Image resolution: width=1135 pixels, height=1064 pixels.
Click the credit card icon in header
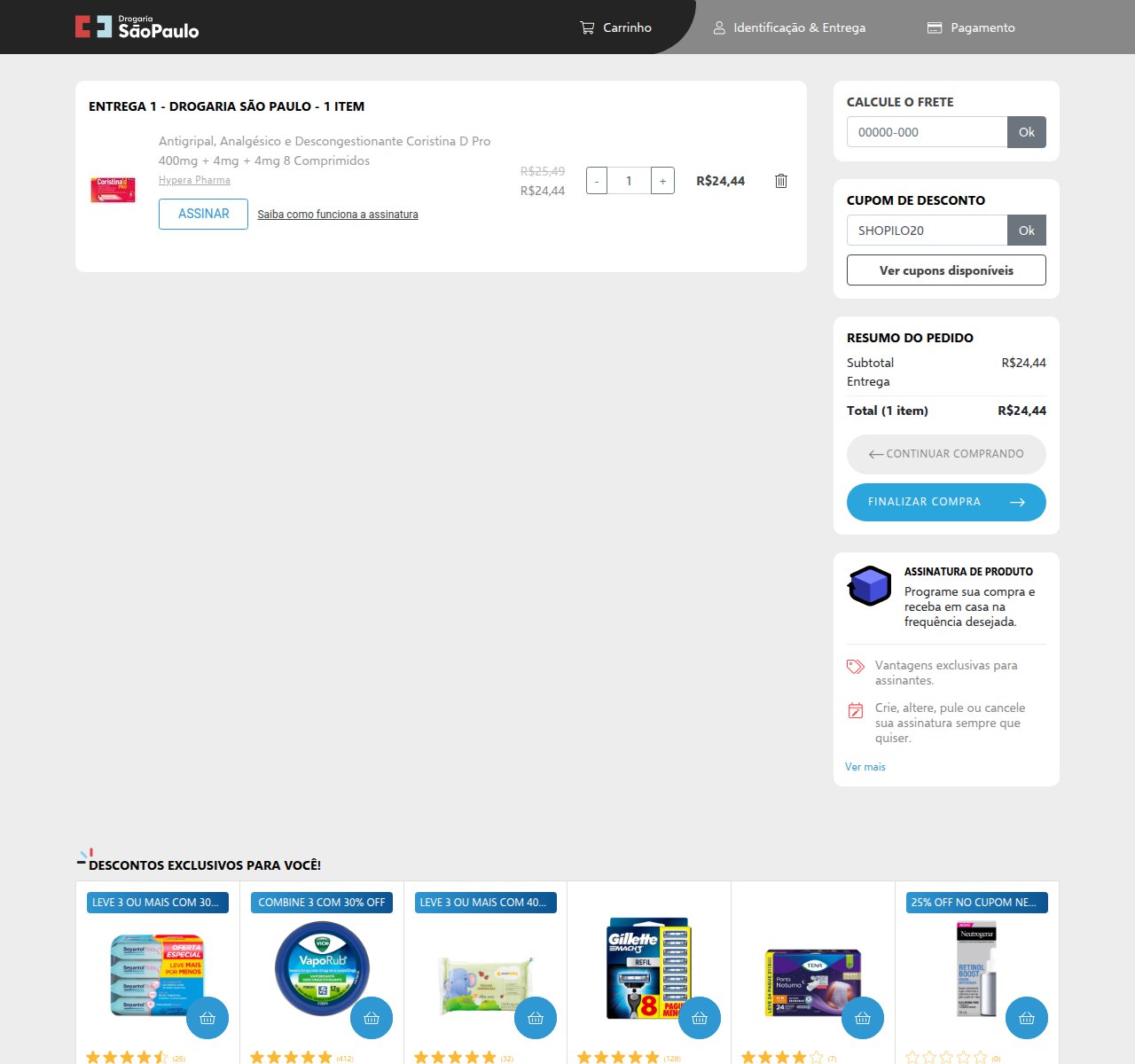(935, 27)
